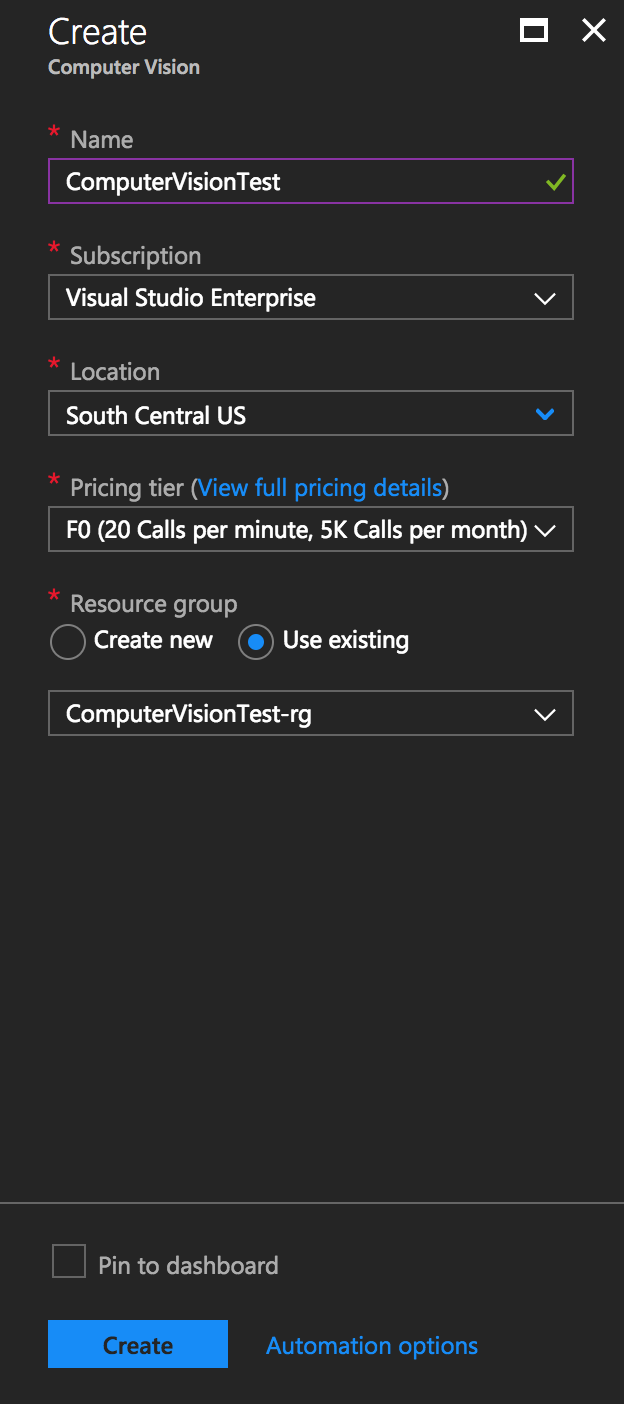Select the Create new radio button
Viewport: 624px width, 1404px height.
(67, 642)
